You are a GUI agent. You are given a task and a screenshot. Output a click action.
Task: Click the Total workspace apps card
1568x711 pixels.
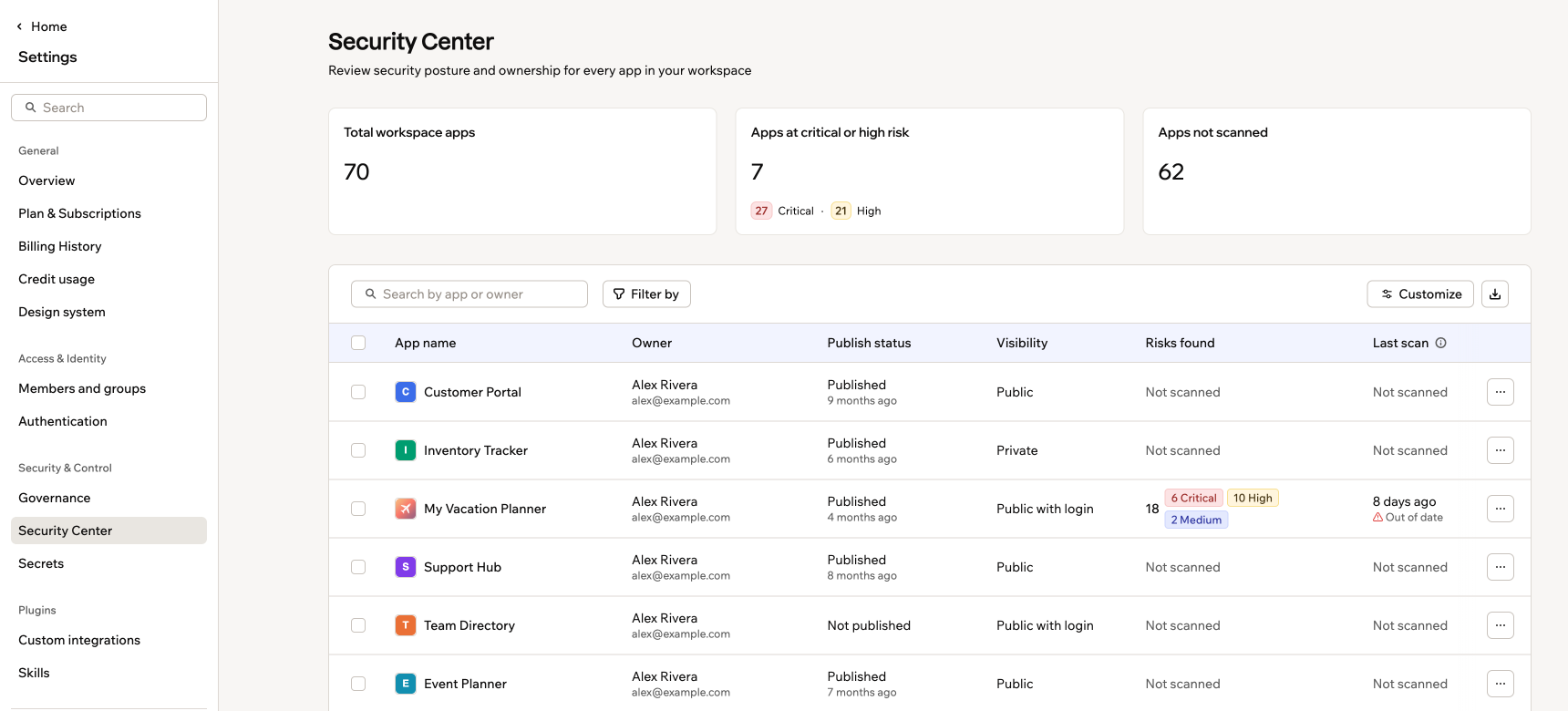tap(522, 171)
